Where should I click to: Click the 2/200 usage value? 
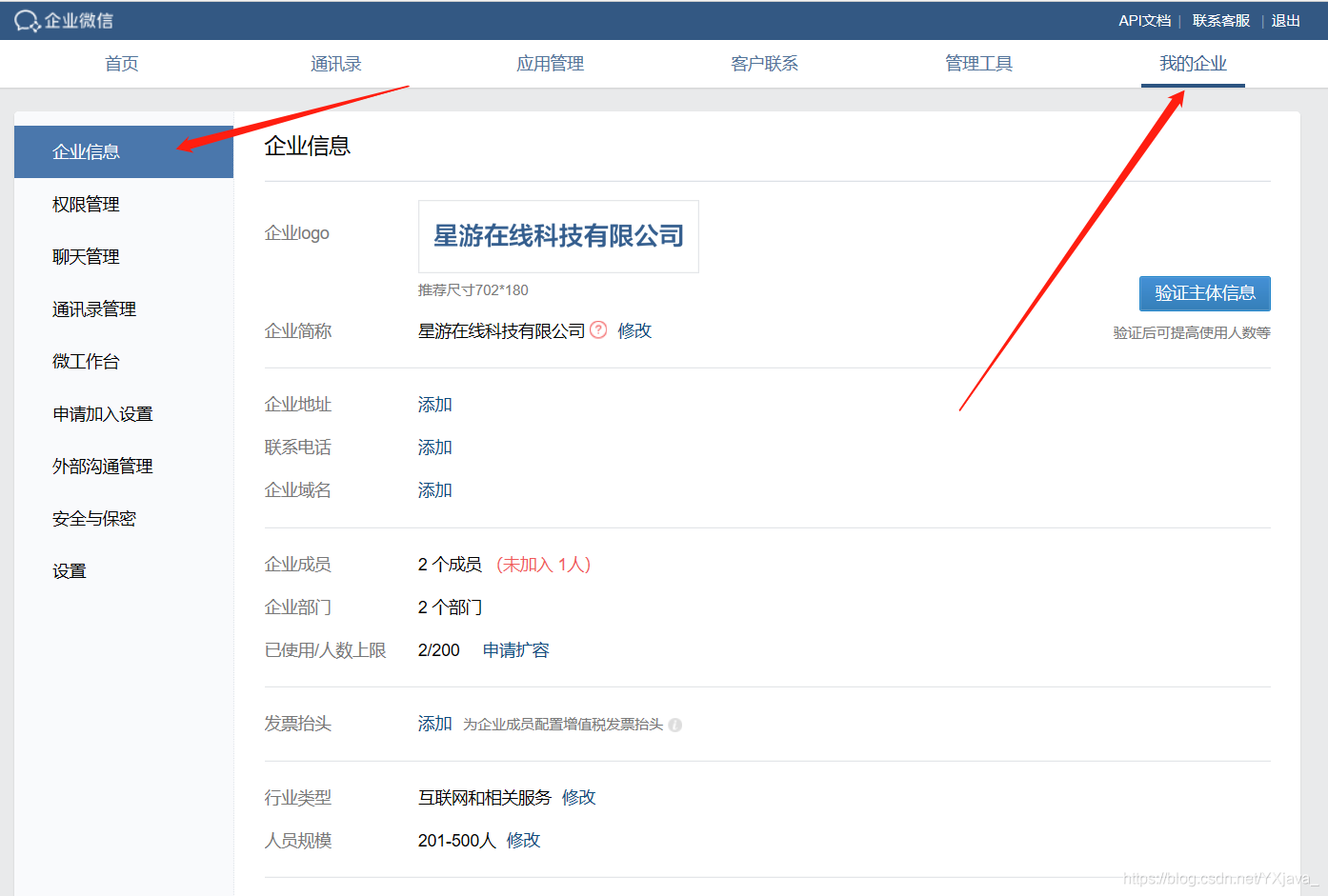pos(439,650)
